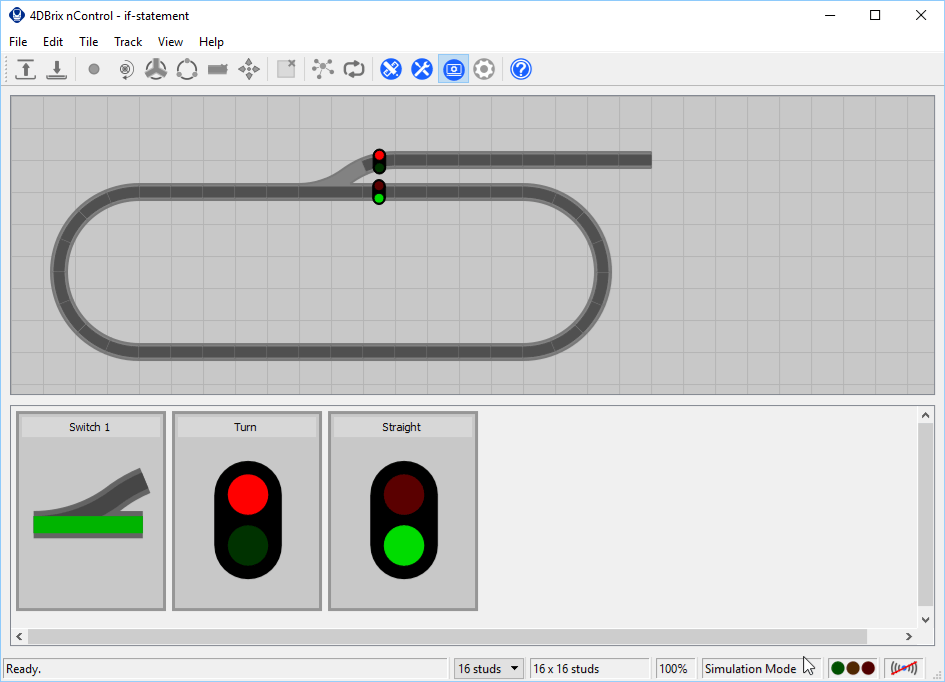Click the brown status indicator dot
The image size is (945, 682).
click(853, 668)
